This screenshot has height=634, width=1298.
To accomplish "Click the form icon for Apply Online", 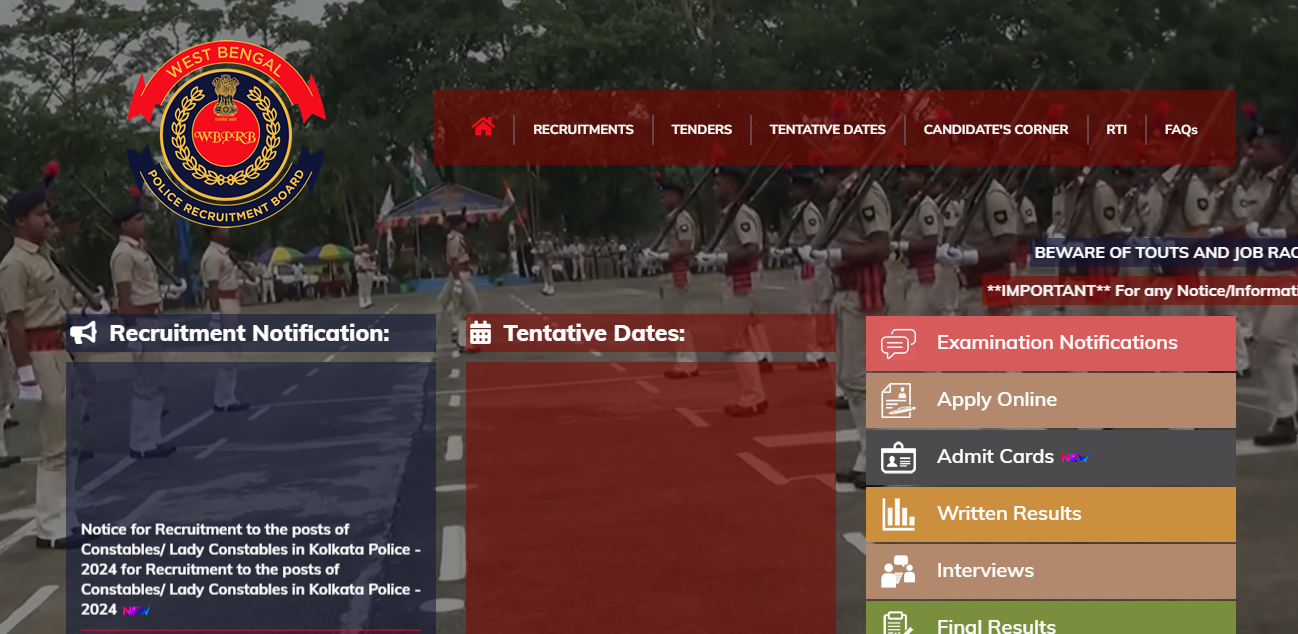I will 897,400.
